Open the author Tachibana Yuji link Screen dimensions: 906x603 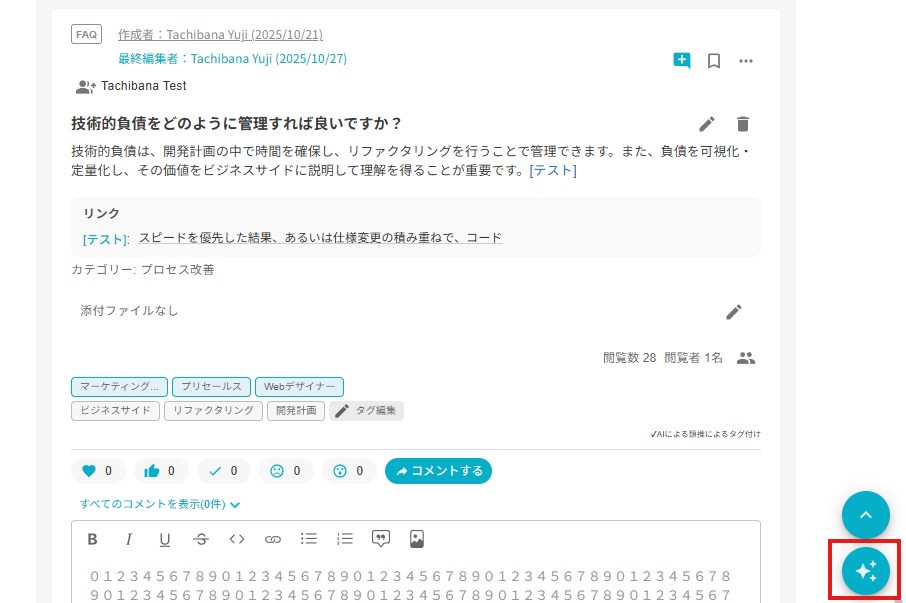220,35
